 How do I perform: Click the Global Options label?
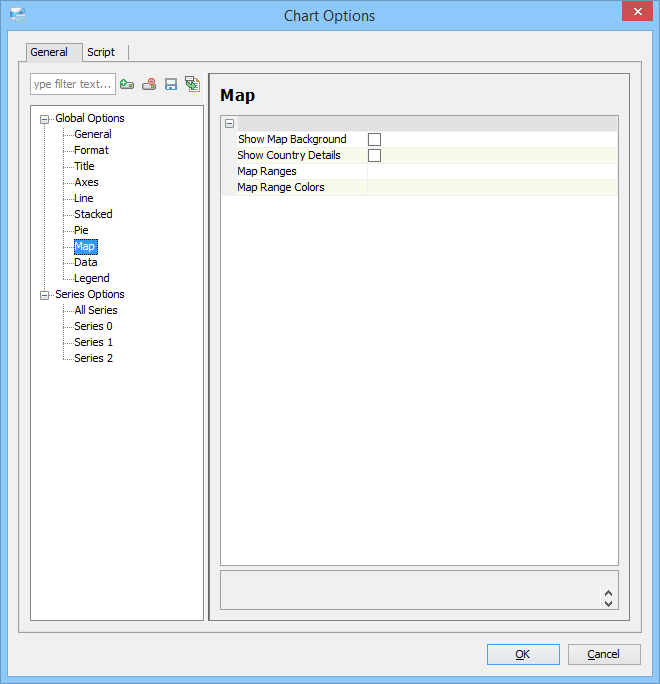click(90, 119)
